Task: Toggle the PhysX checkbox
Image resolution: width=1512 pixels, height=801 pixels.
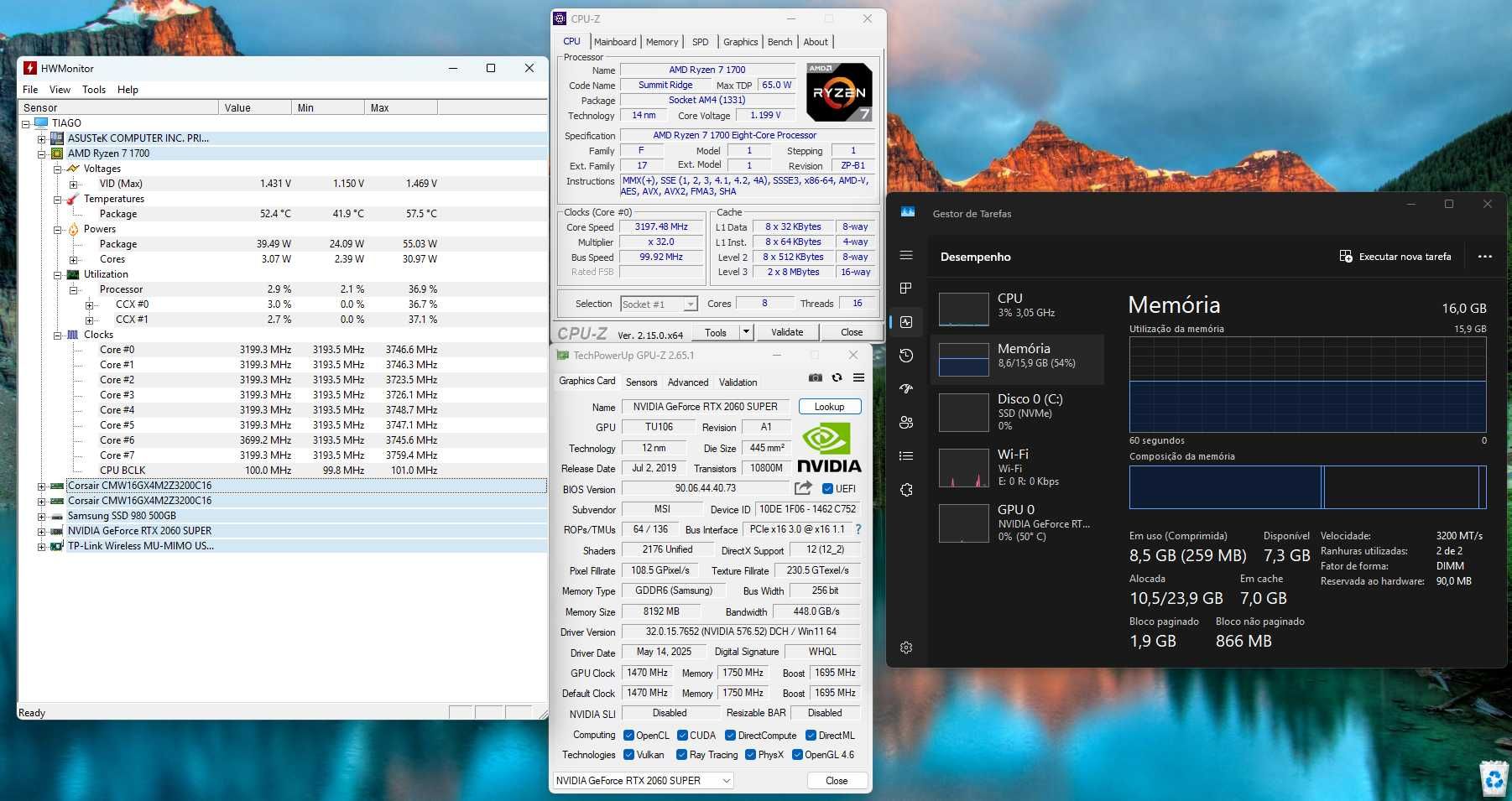Action: (x=750, y=755)
